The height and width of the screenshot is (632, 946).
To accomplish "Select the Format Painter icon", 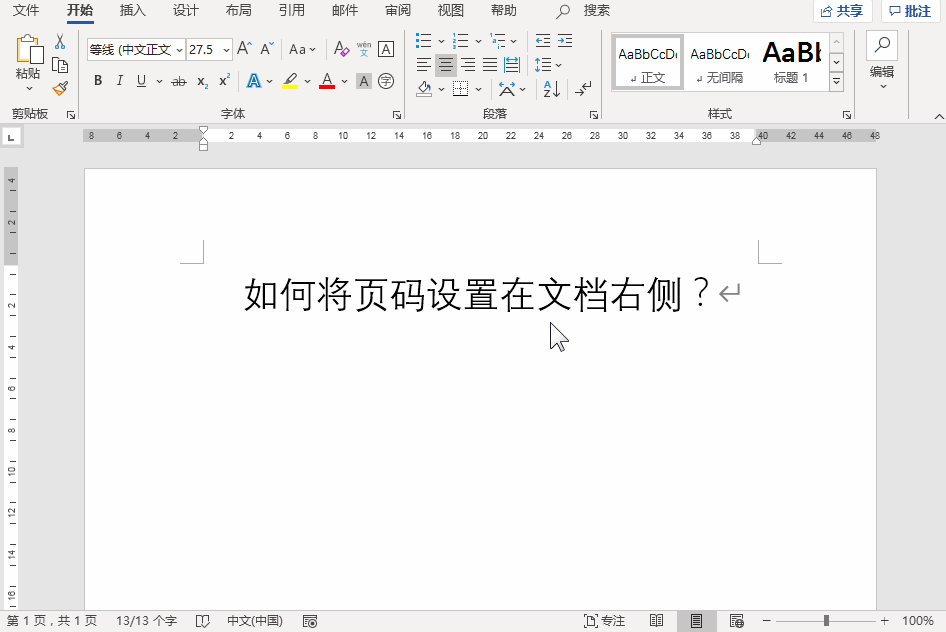I will click(x=60, y=88).
